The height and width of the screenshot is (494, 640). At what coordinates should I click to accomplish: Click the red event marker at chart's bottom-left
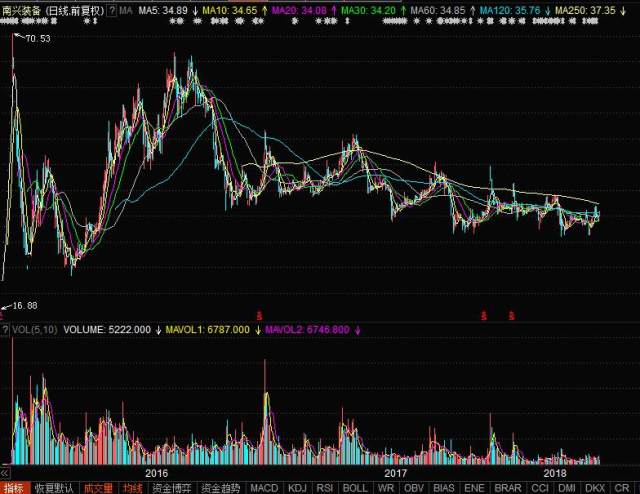coord(3,314)
